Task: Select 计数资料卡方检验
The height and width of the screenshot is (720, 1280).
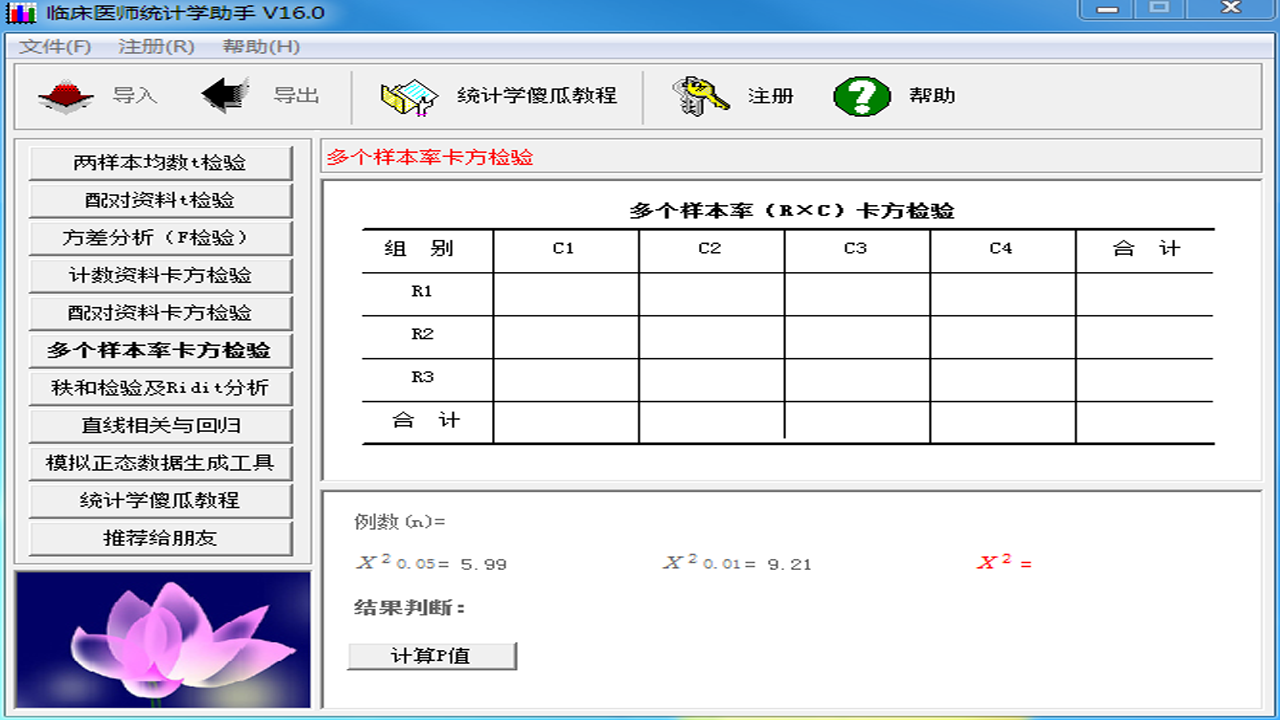Action: [x=160, y=276]
